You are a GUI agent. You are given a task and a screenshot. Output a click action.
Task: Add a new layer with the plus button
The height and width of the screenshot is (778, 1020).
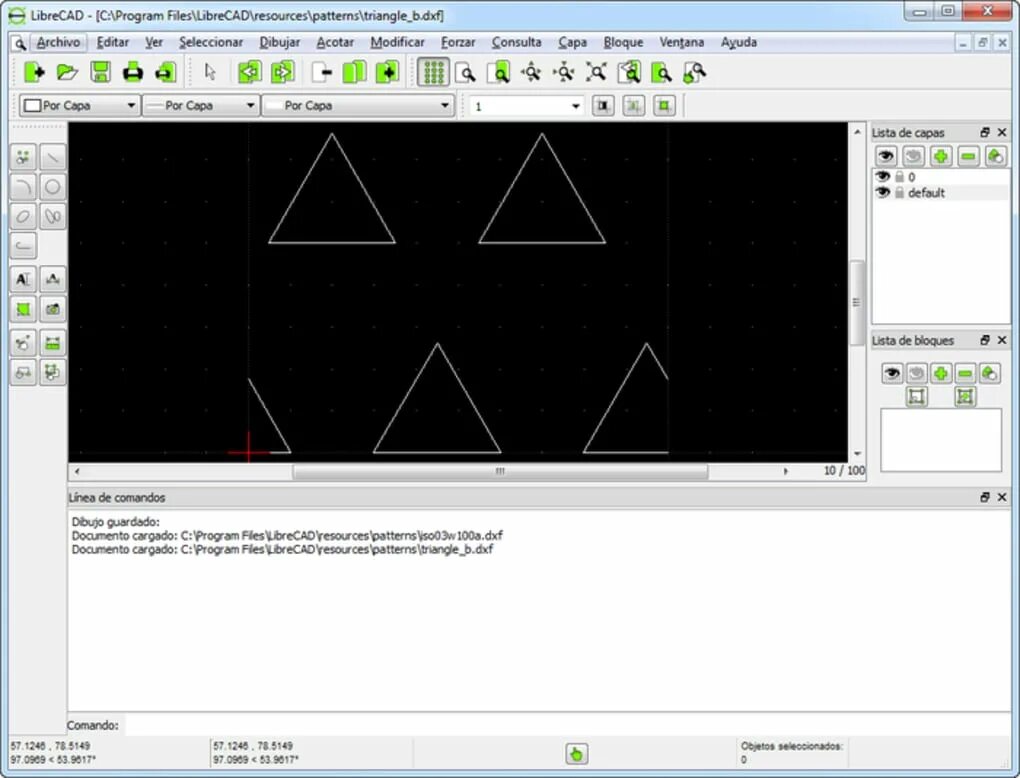pyautogui.click(x=941, y=156)
